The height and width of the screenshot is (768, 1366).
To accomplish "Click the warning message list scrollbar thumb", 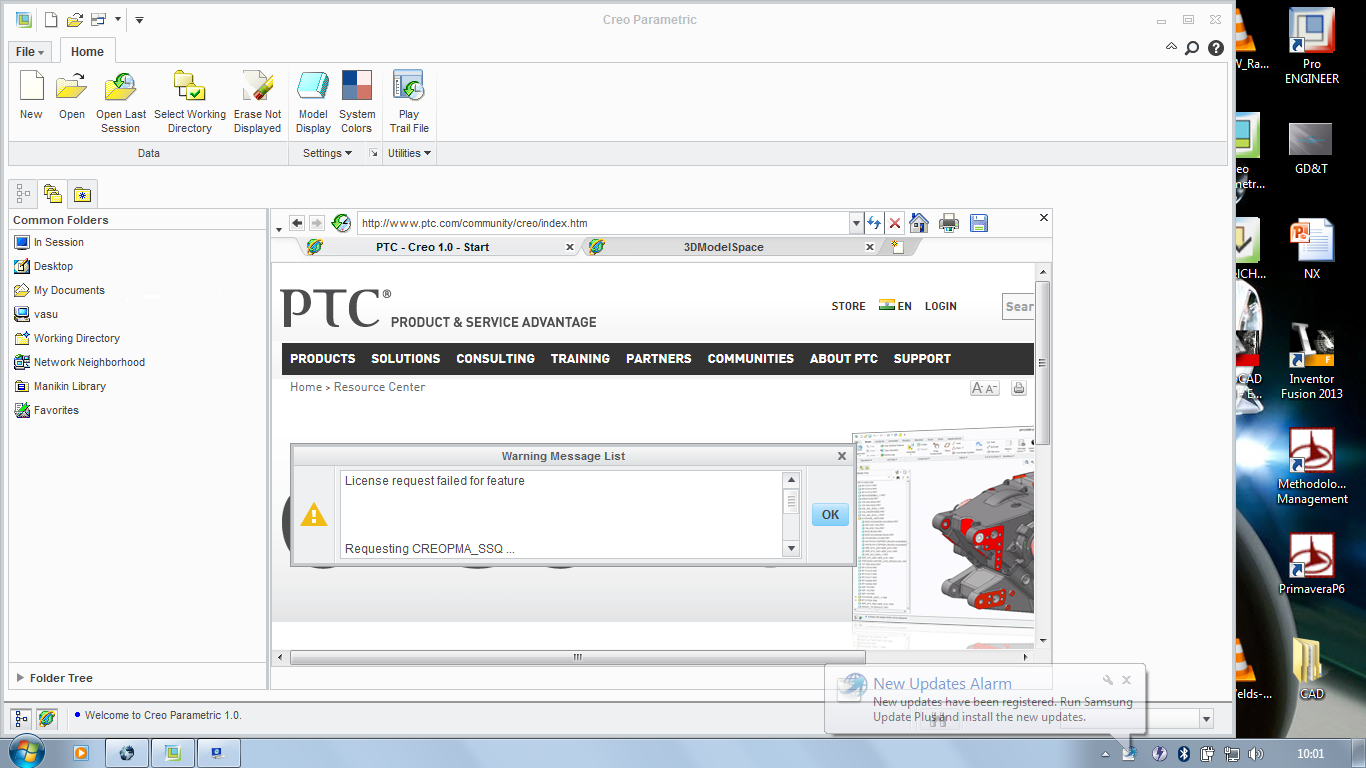I will (x=791, y=501).
